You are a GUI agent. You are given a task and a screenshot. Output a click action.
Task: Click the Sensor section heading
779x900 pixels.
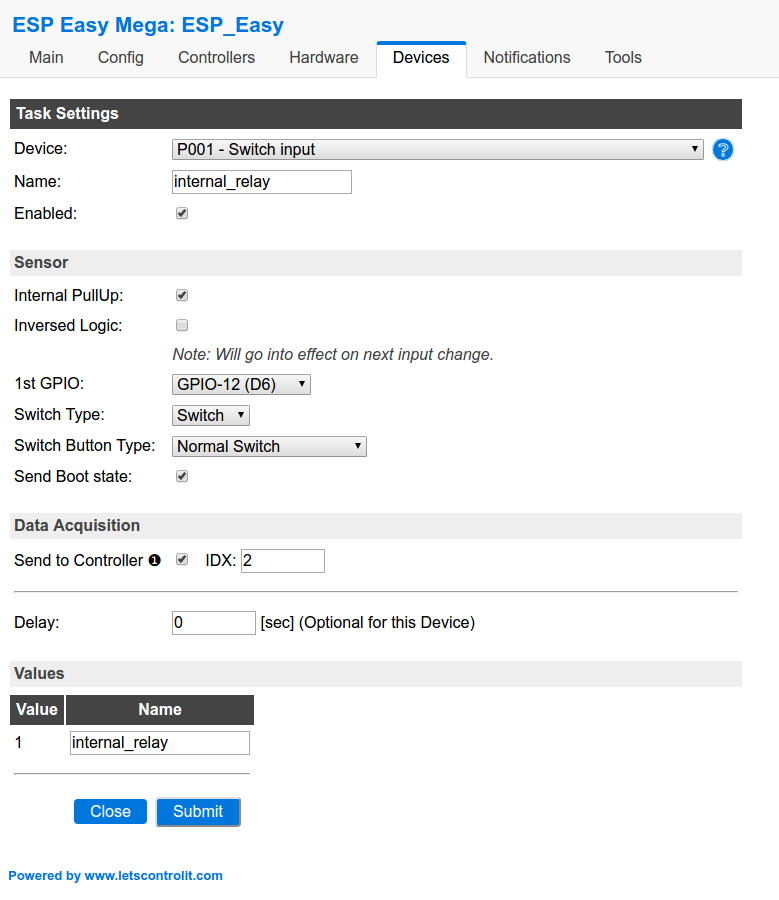point(376,262)
